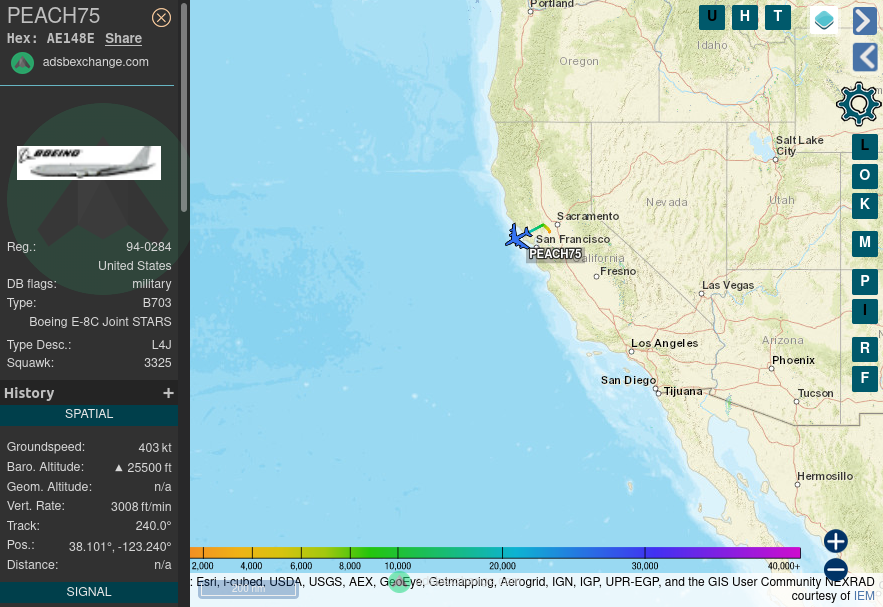Click the United States country text
The image size is (883, 607).
[x=135, y=266]
